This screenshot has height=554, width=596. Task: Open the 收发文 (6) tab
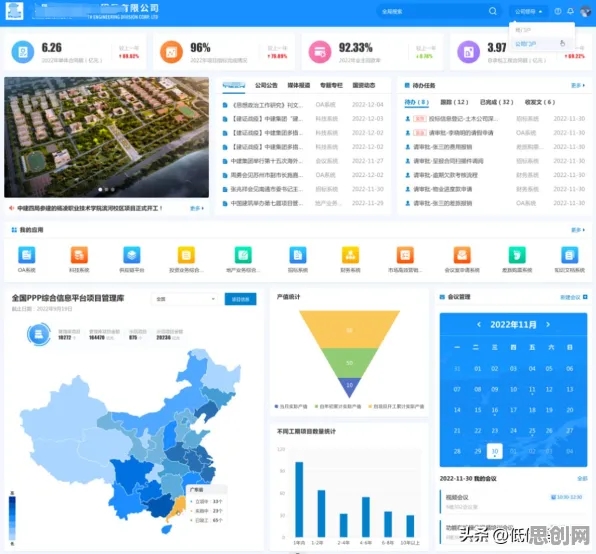[x=540, y=102]
